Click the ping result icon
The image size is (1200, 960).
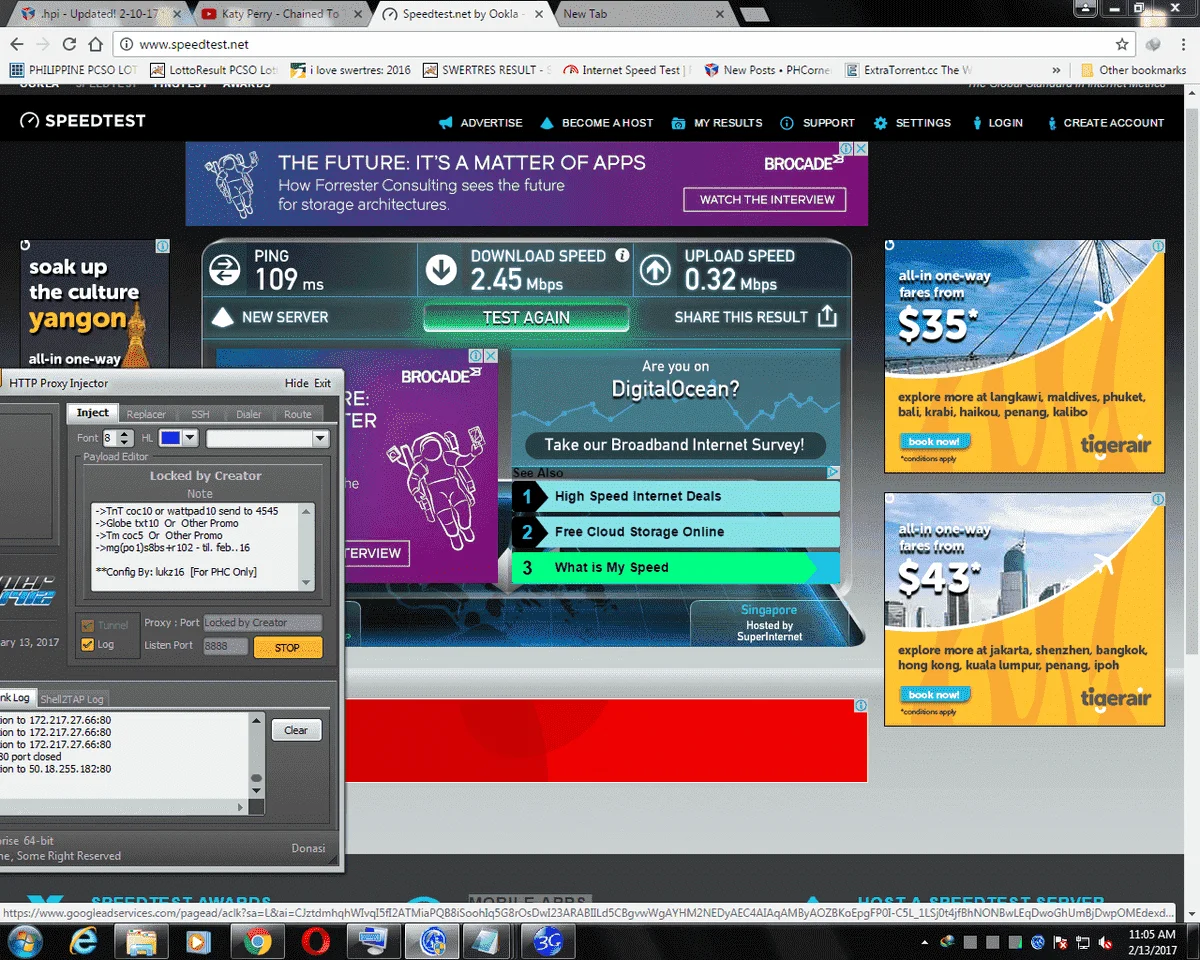(225, 269)
